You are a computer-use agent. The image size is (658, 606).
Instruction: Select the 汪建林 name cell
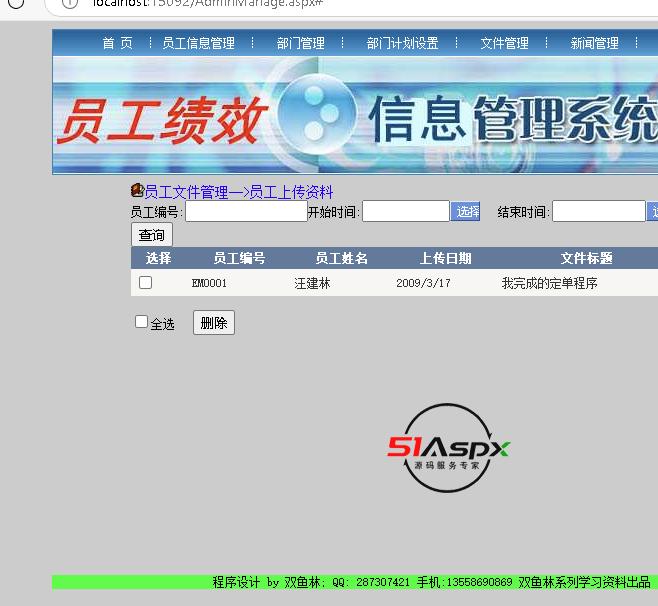tap(312, 283)
